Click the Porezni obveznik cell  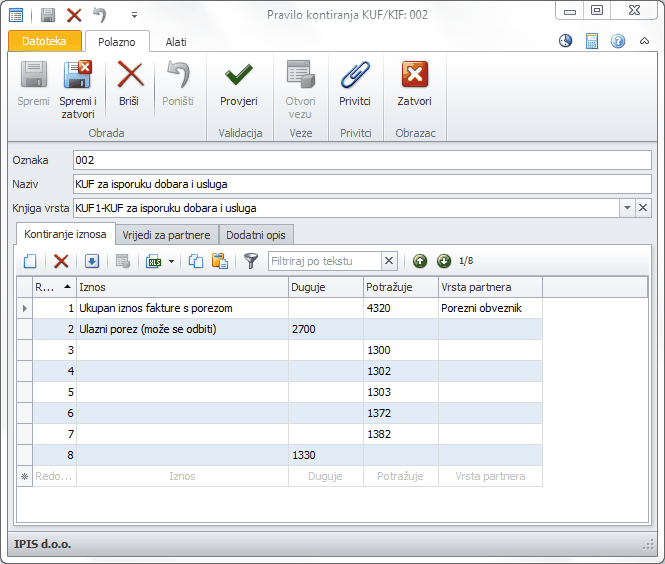point(490,308)
